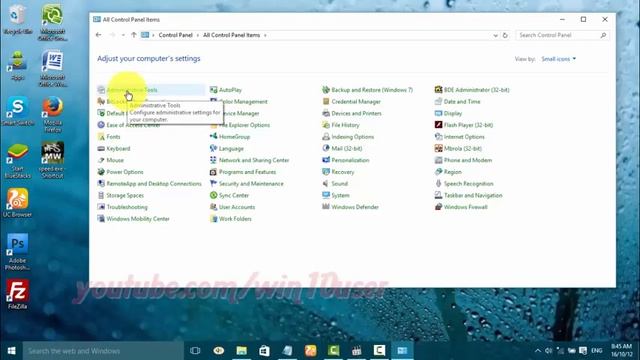Expand the View by Small icons dropdown
This screenshot has height=360, width=640.
point(558,59)
